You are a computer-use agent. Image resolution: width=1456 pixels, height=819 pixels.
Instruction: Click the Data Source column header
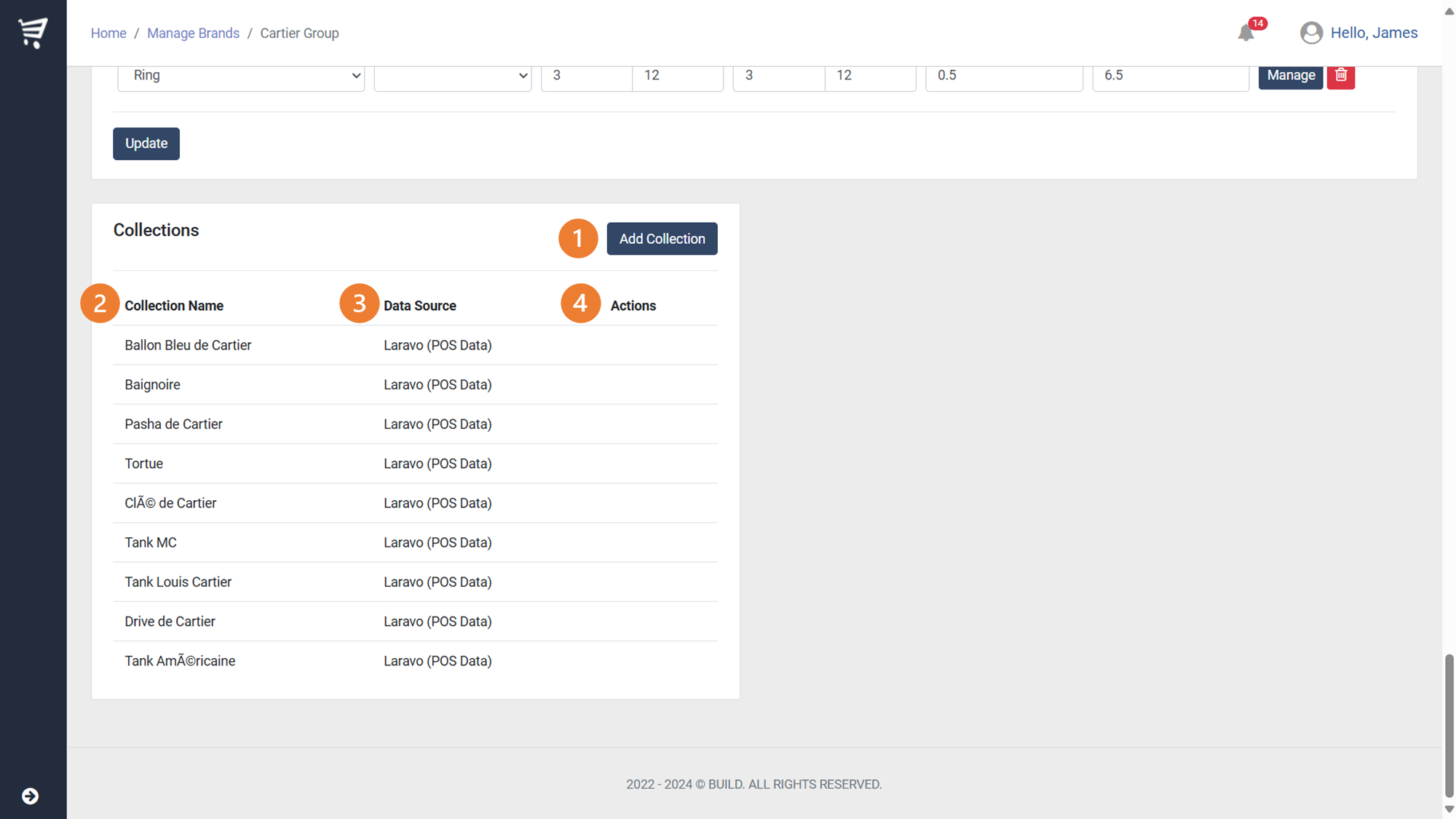420,306
